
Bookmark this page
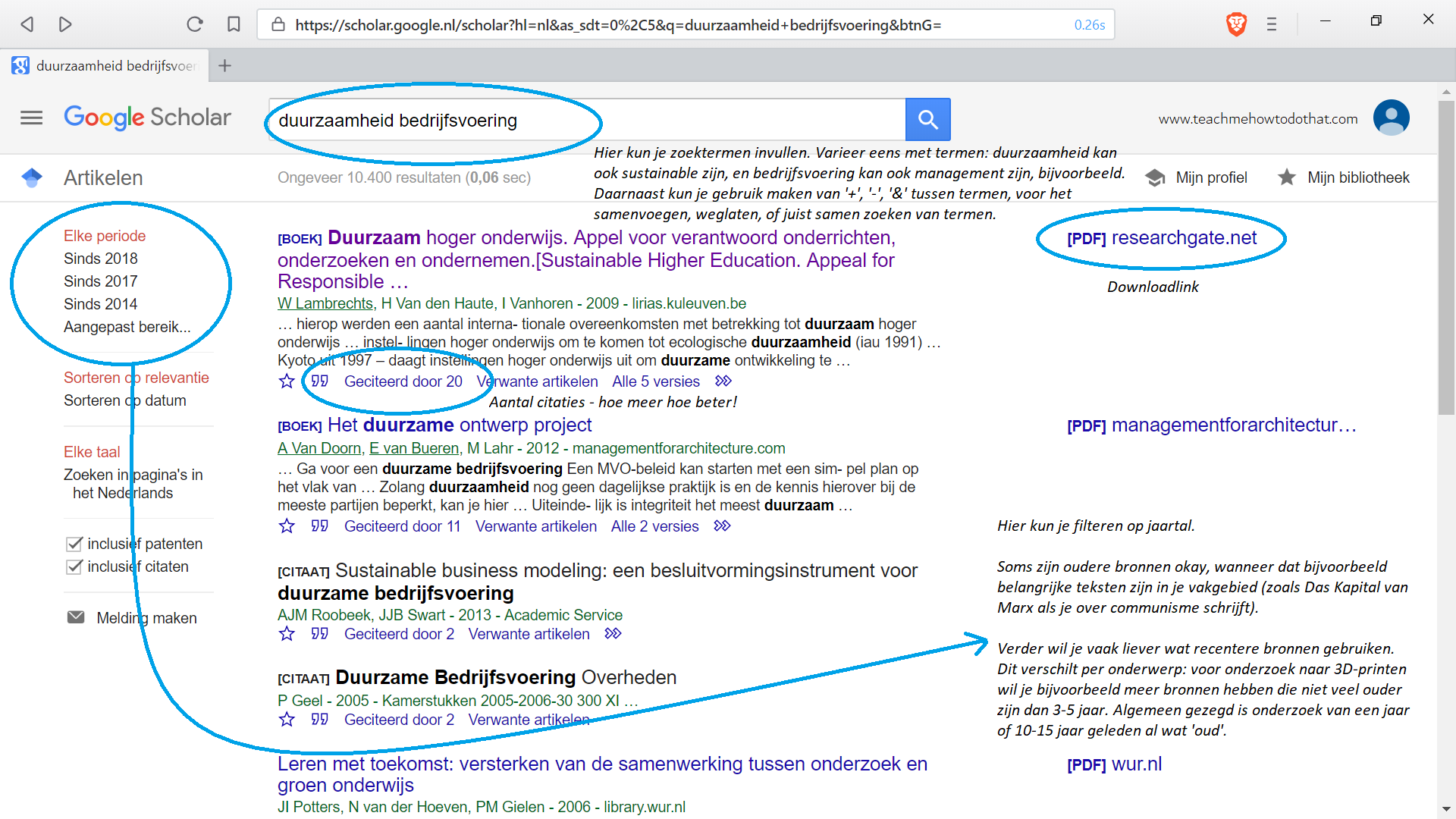[234, 24]
